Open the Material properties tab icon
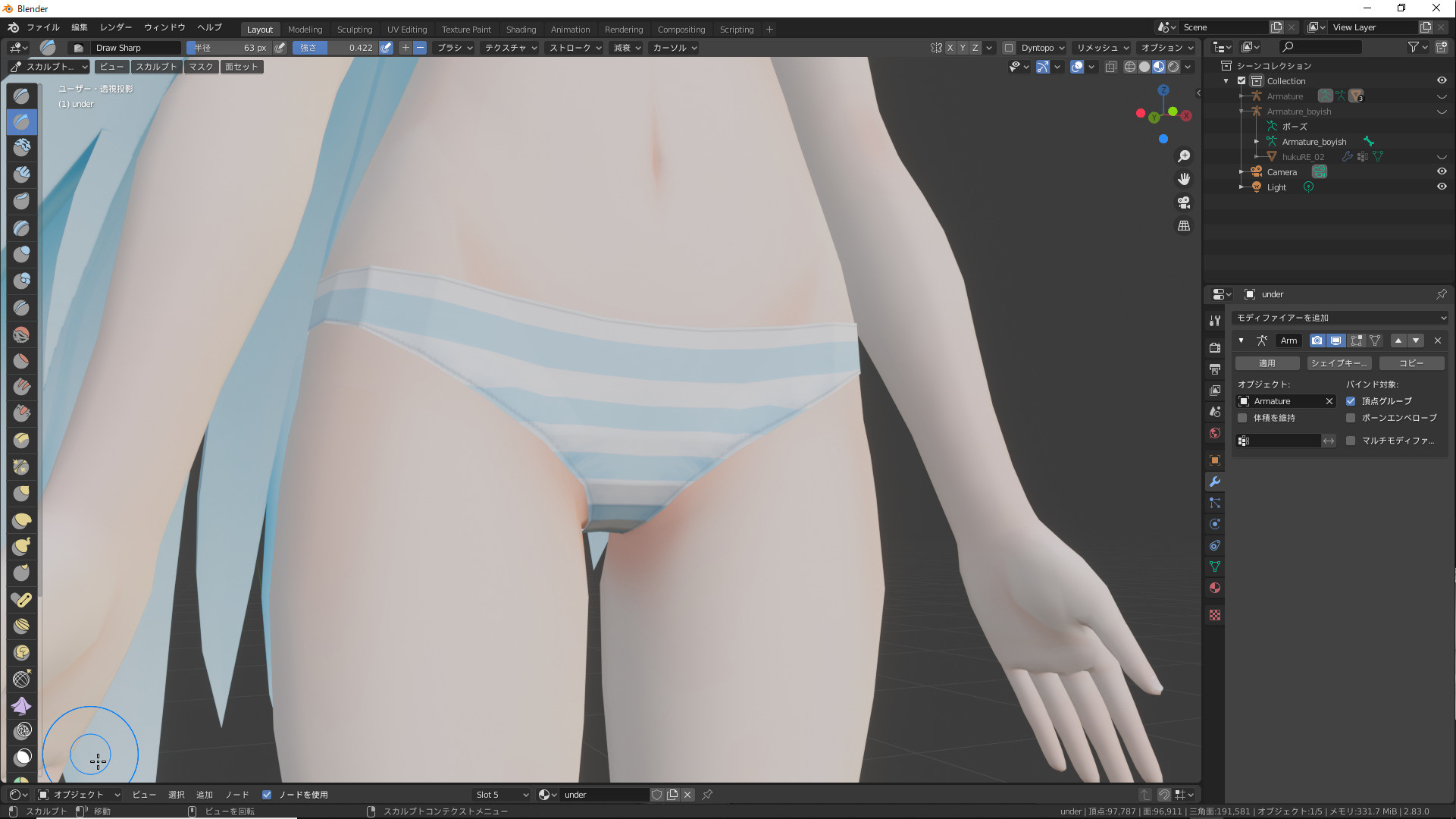 [1215, 588]
